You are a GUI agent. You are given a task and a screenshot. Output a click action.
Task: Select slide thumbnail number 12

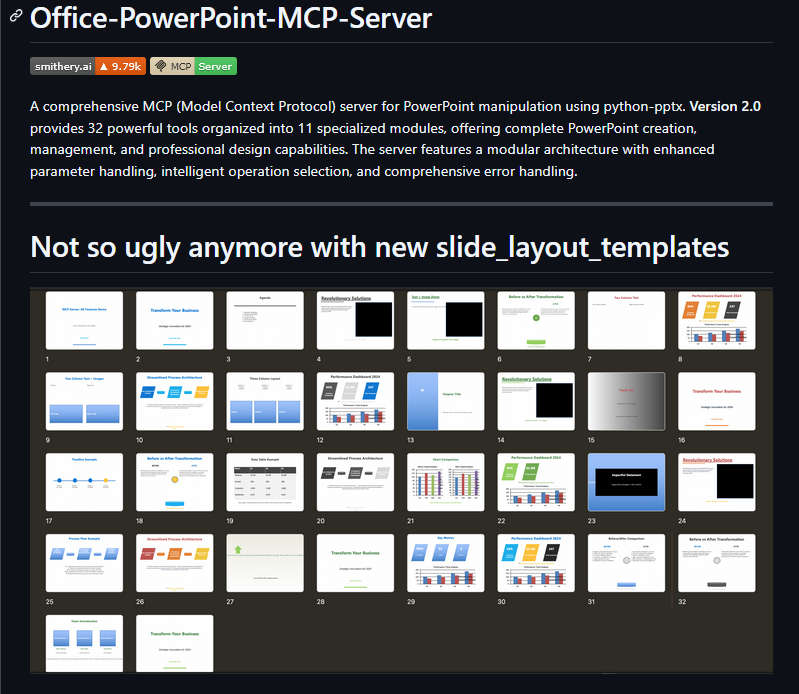click(355, 402)
